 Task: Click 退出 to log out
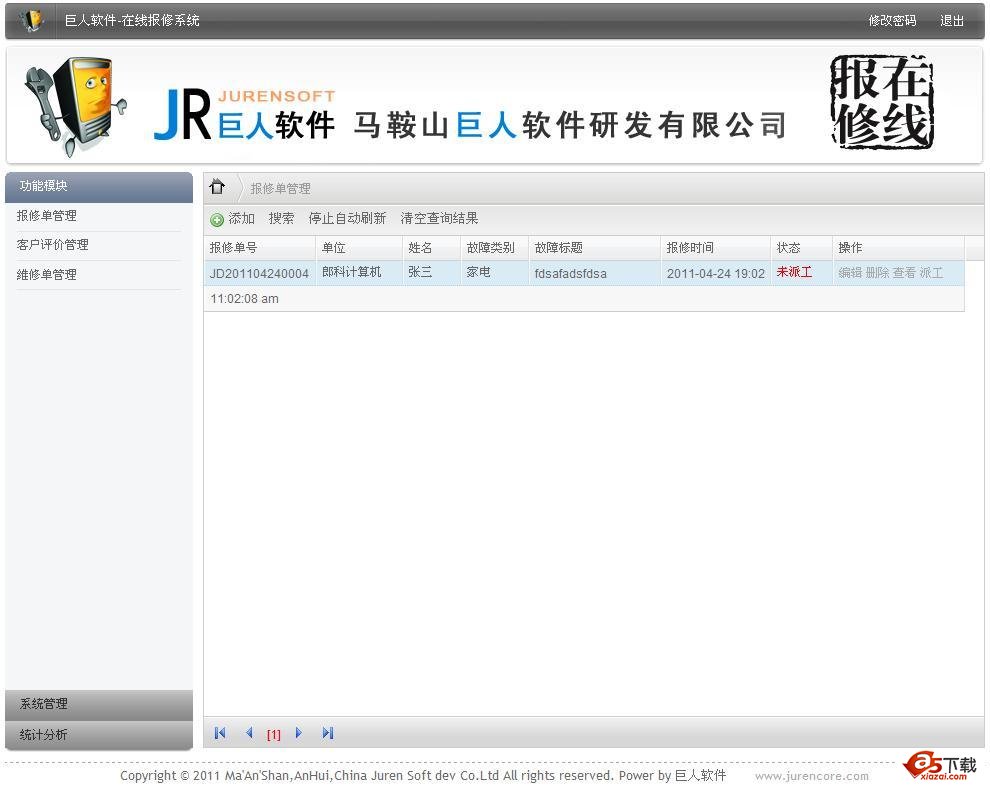click(x=952, y=21)
